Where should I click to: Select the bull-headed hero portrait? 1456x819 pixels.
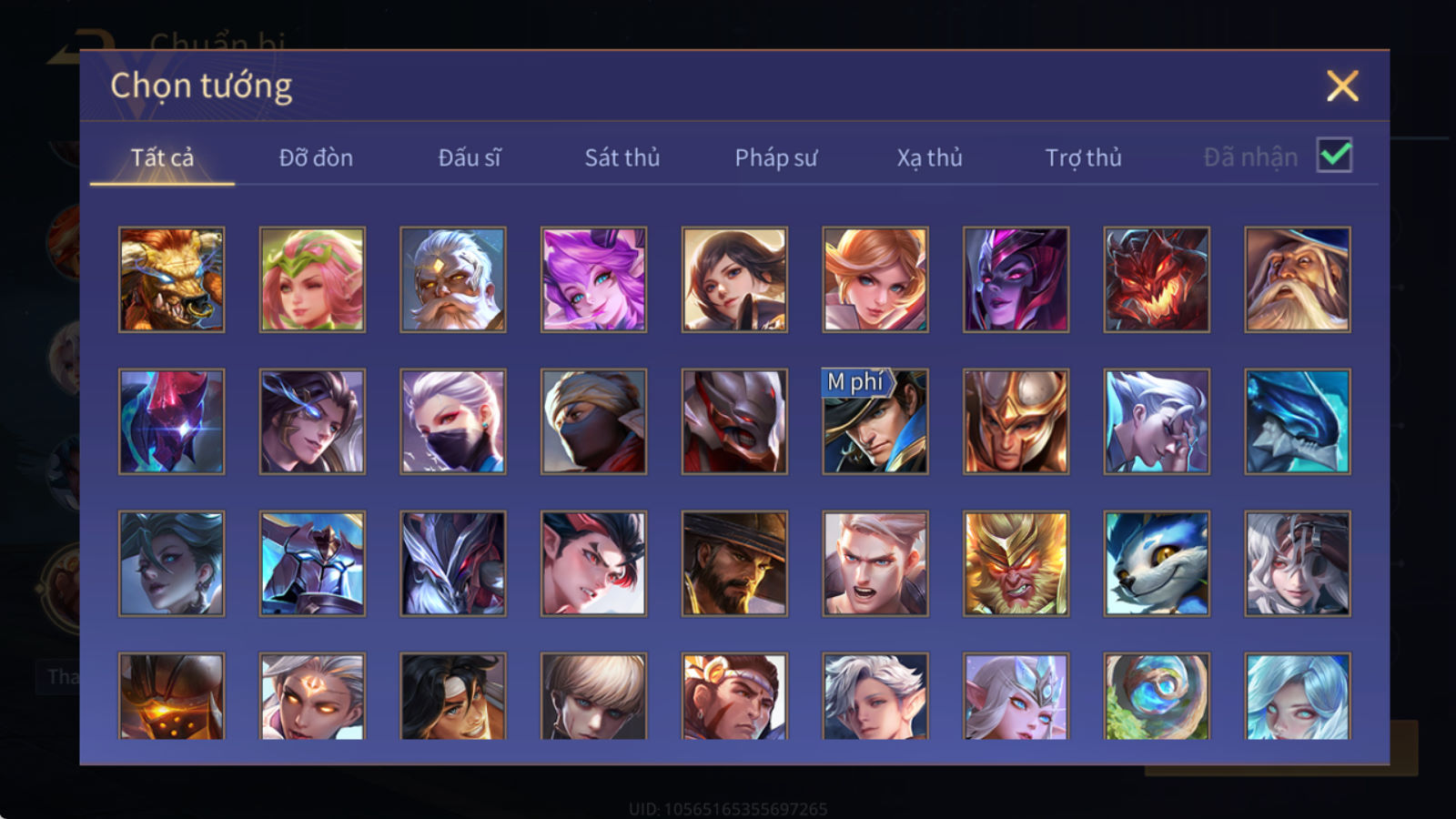[x=171, y=279]
